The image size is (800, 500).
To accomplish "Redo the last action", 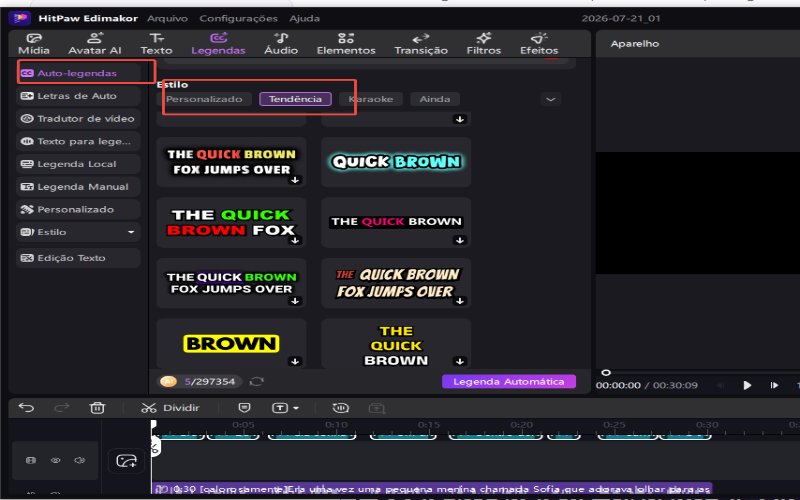I will [62, 408].
